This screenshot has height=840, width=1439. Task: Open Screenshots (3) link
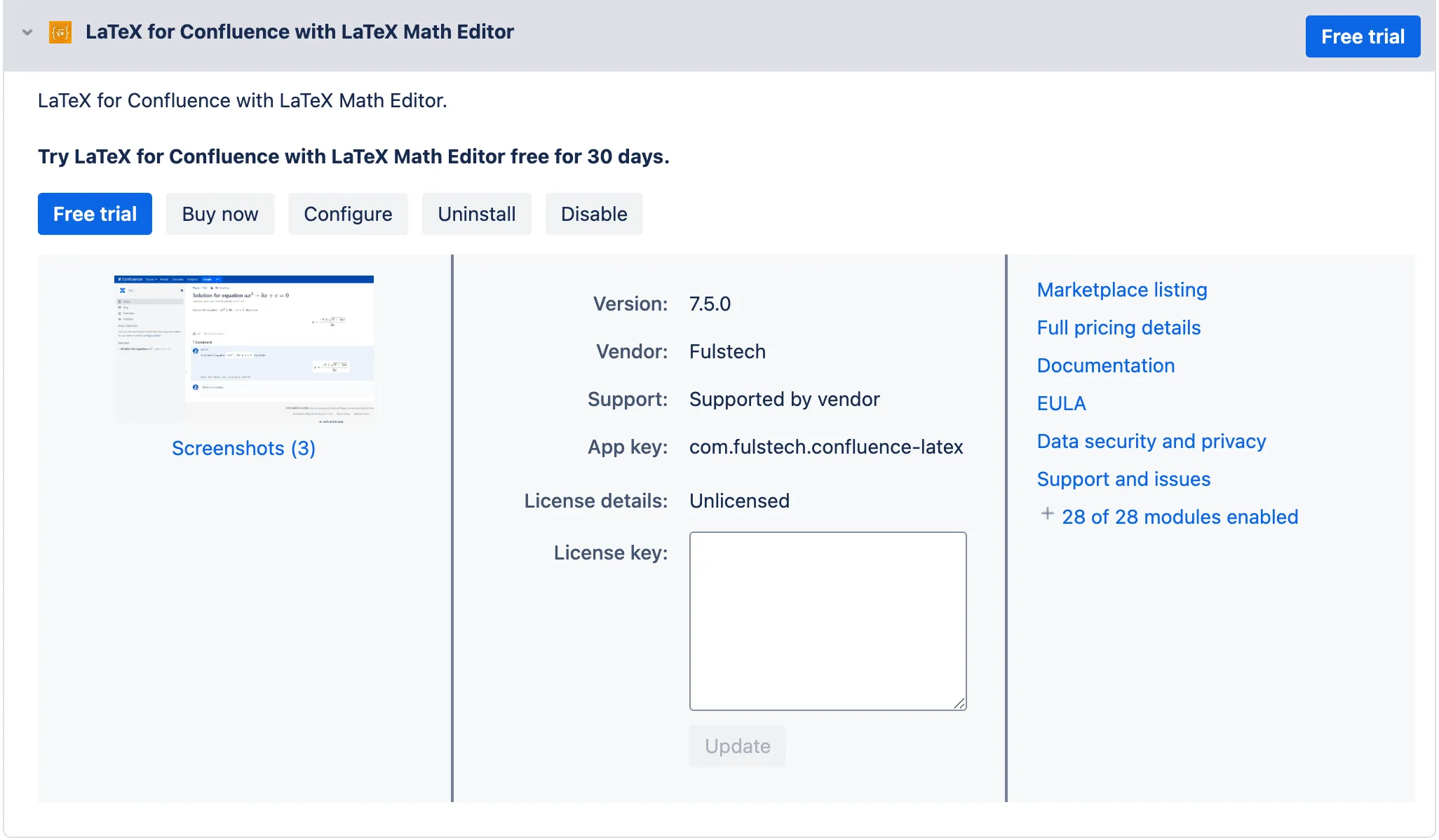243,448
